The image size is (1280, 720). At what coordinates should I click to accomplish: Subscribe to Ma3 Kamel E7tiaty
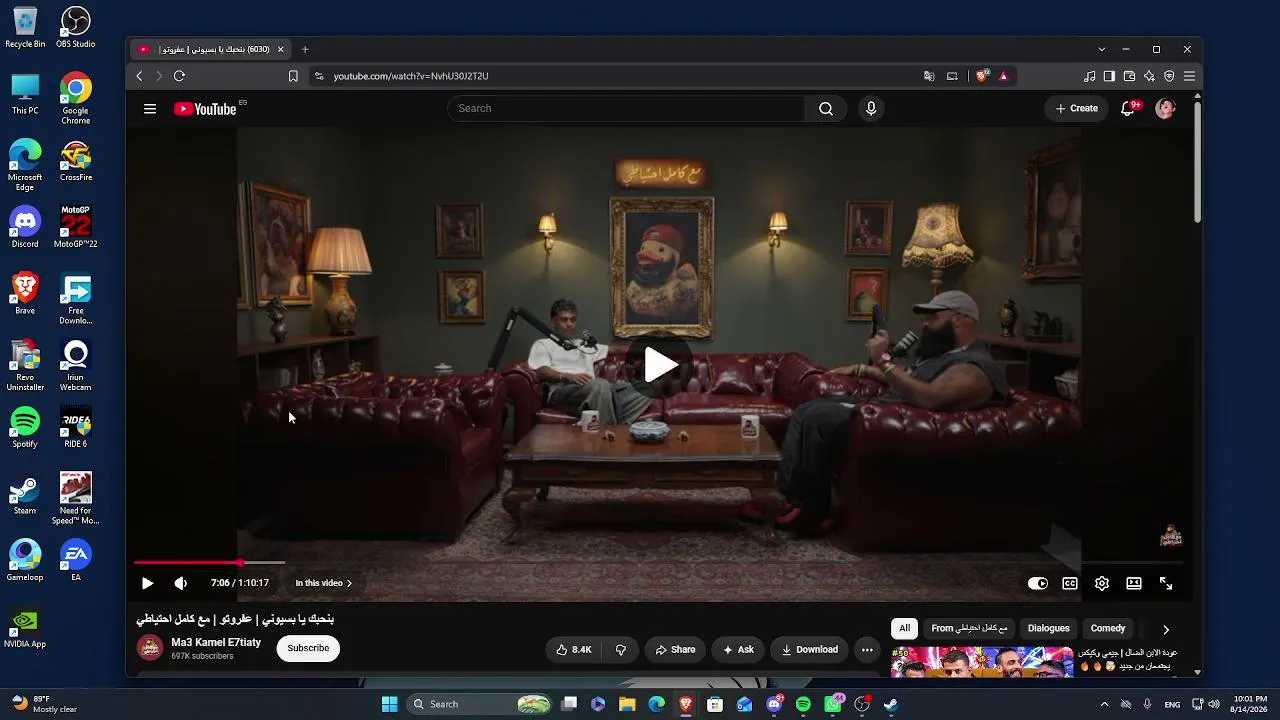[308, 648]
